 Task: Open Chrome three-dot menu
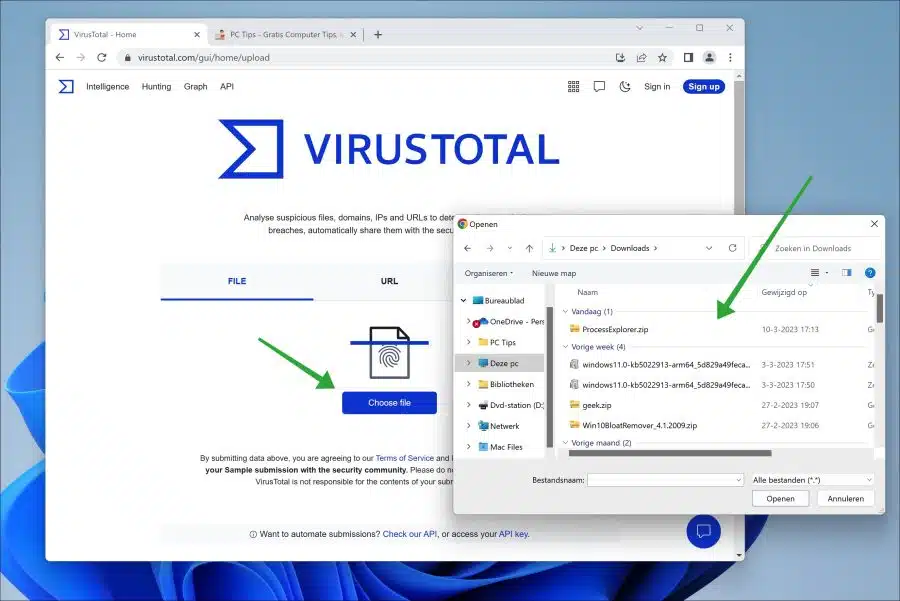pyautogui.click(x=730, y=57)
